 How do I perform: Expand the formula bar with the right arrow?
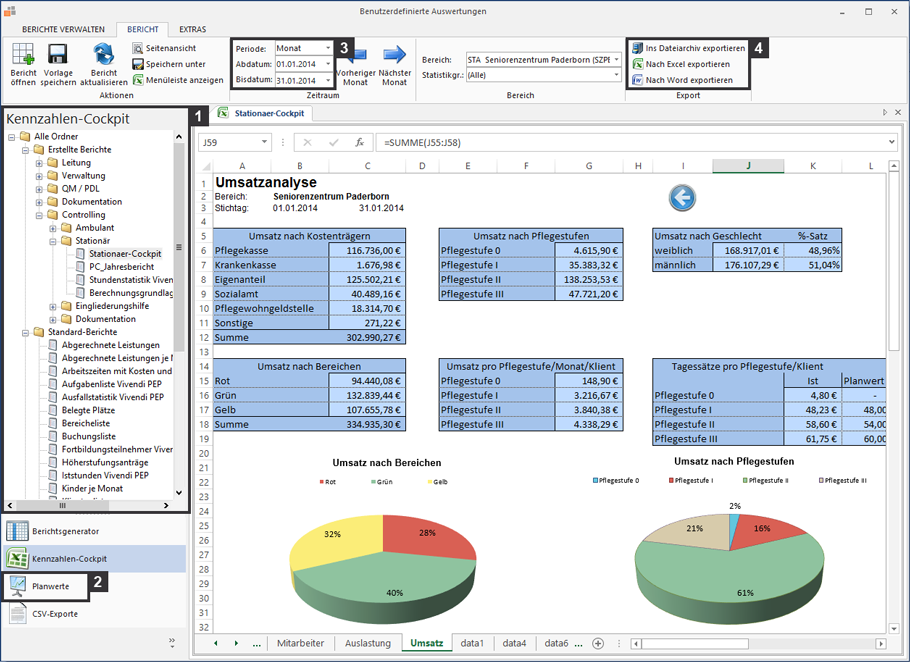pos(891,142)
